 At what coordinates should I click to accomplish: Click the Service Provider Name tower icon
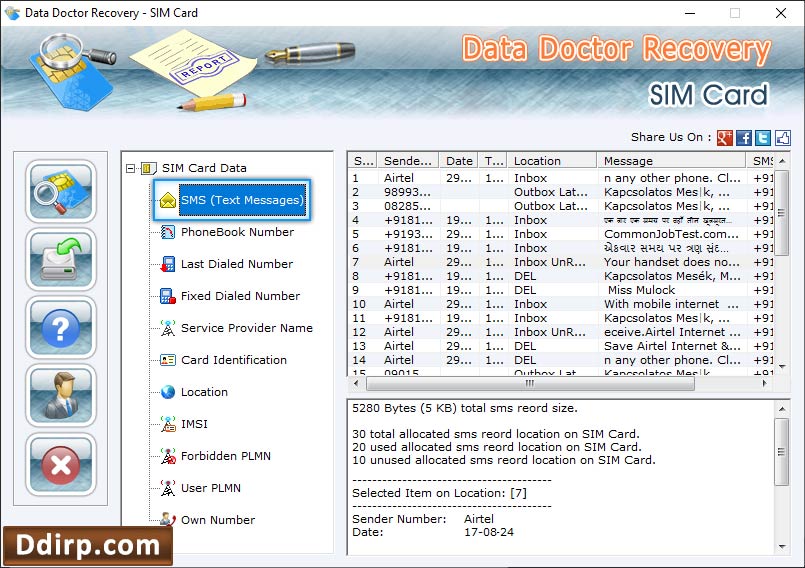coord(168,328)
